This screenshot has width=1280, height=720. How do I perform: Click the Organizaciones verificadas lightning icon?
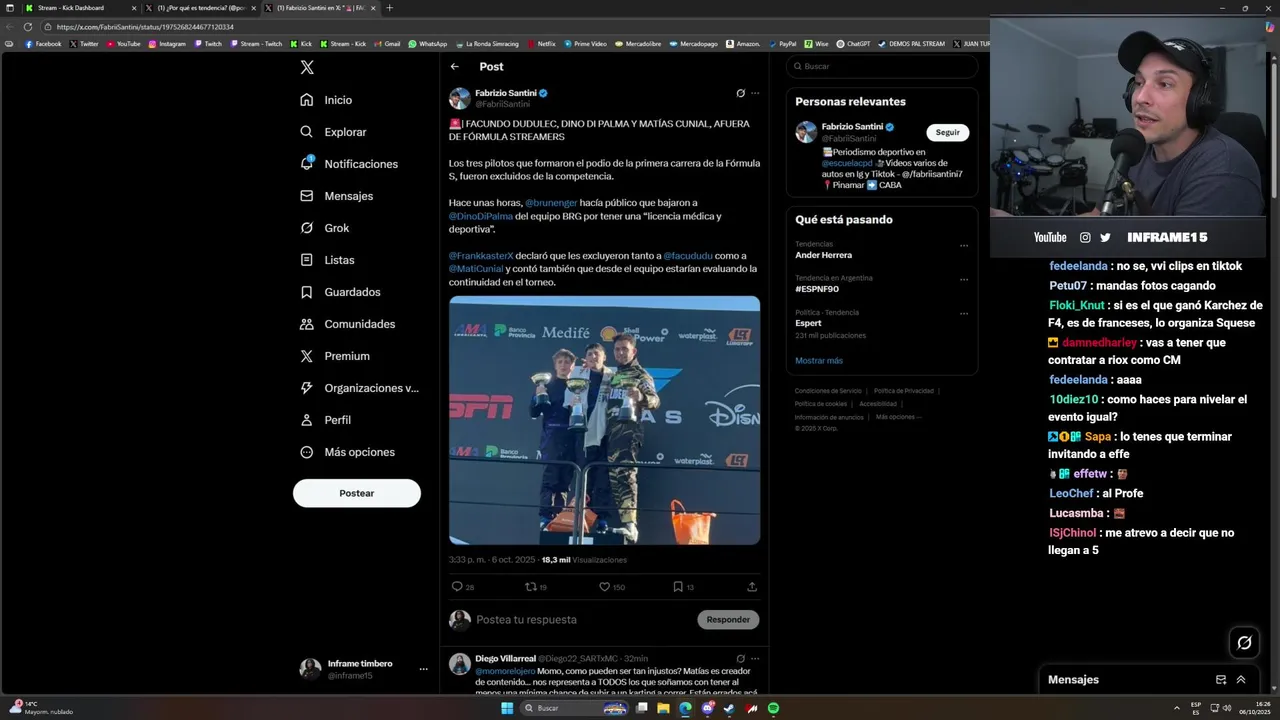(307, 388)
